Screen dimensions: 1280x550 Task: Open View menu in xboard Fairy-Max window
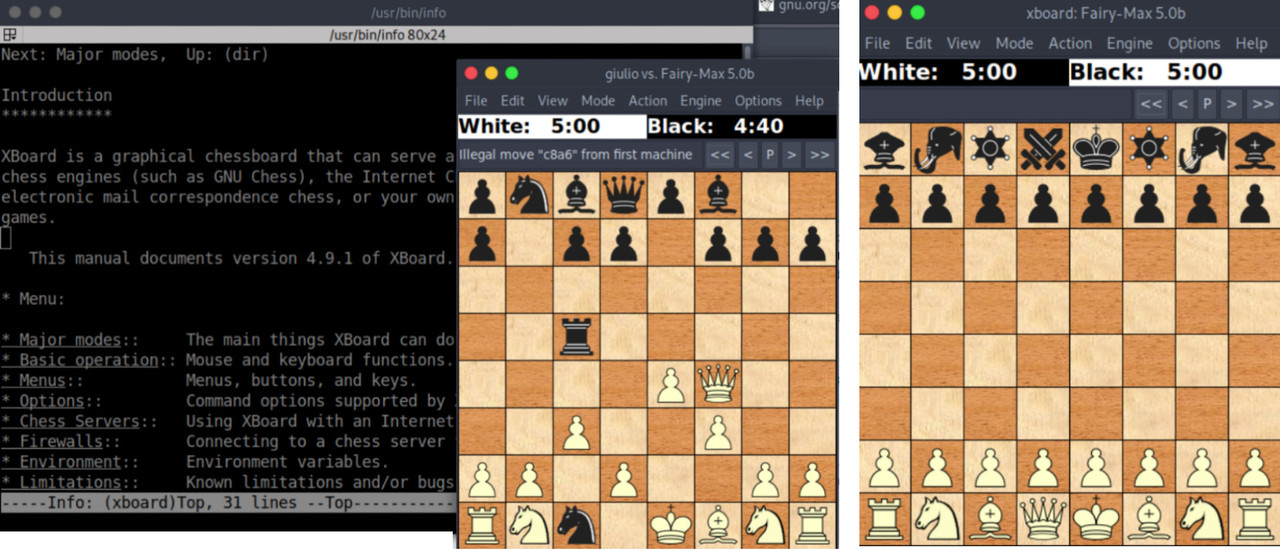[x=963, y=43]
